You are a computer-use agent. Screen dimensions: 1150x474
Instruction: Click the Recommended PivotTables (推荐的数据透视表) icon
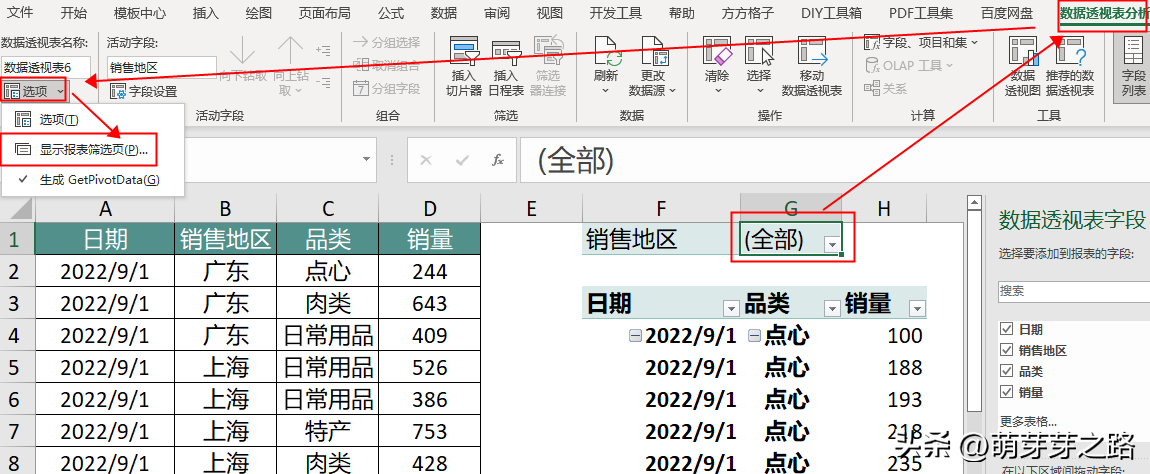tap(1069, 51)
